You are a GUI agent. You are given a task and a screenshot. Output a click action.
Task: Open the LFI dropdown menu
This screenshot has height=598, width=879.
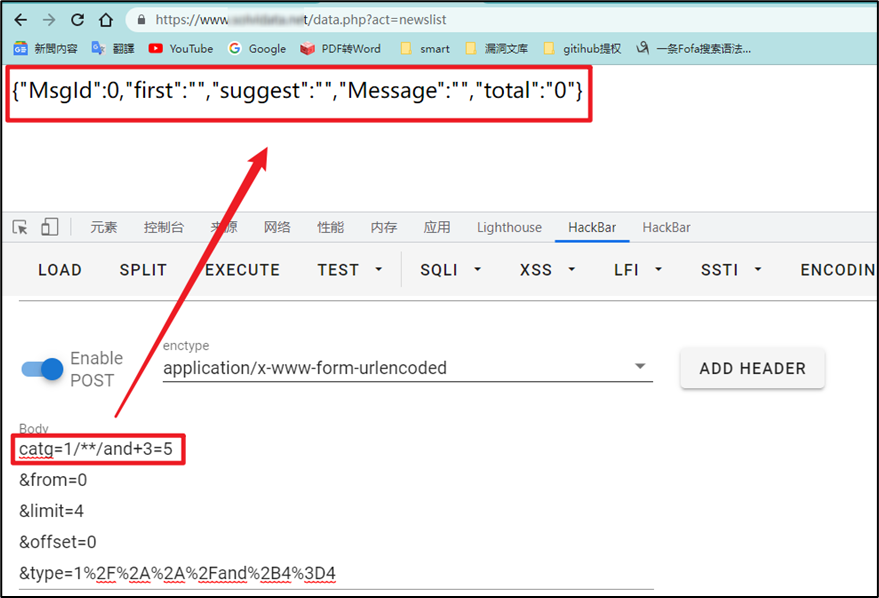pyautogui.click(x=638, y=270)
